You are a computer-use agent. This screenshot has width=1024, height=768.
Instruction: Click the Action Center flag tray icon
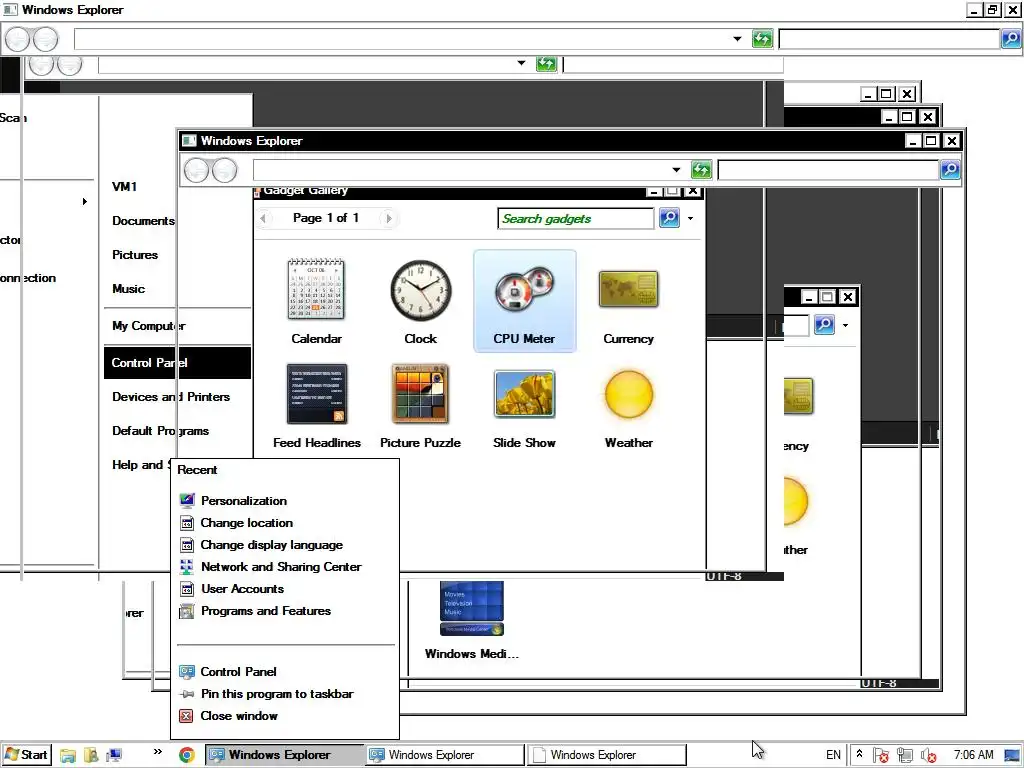(x=880, y=755)
